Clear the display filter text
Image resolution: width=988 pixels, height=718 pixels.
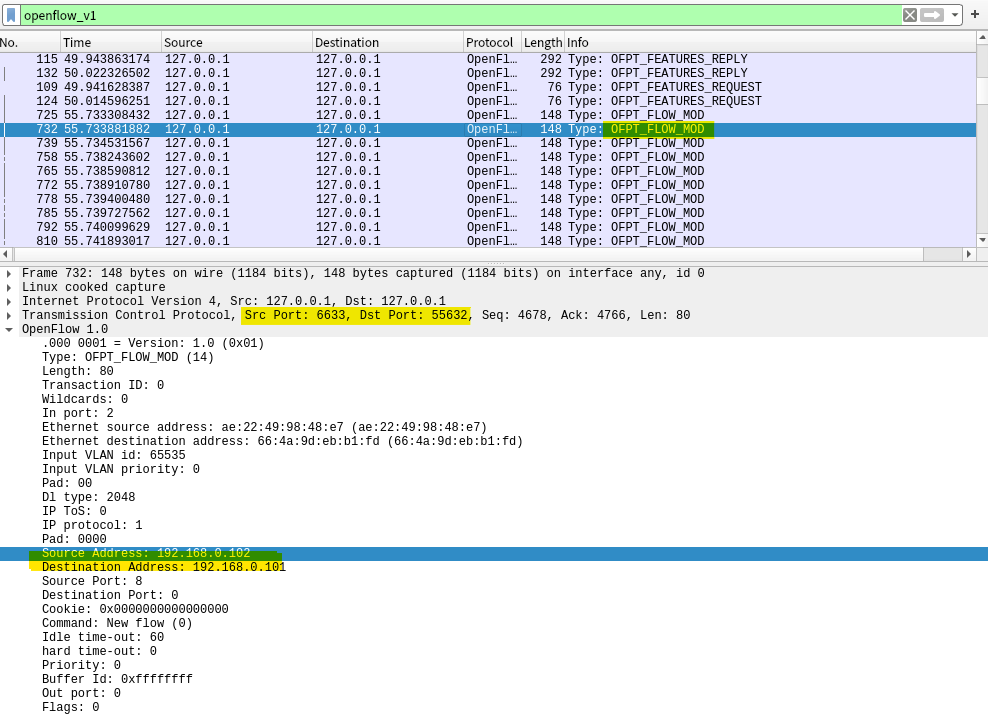pos(909,15)
